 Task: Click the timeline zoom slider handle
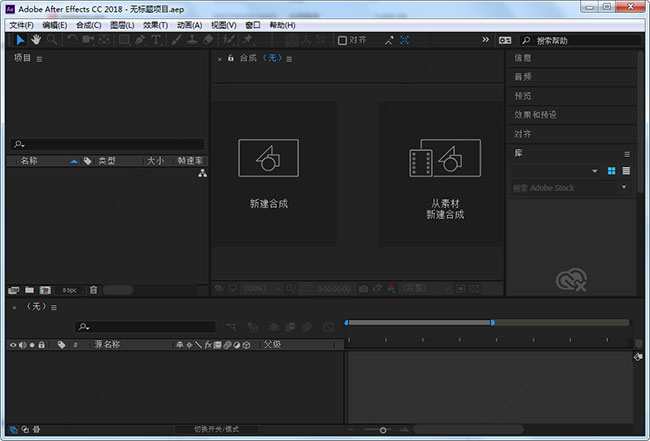point(381,429)
